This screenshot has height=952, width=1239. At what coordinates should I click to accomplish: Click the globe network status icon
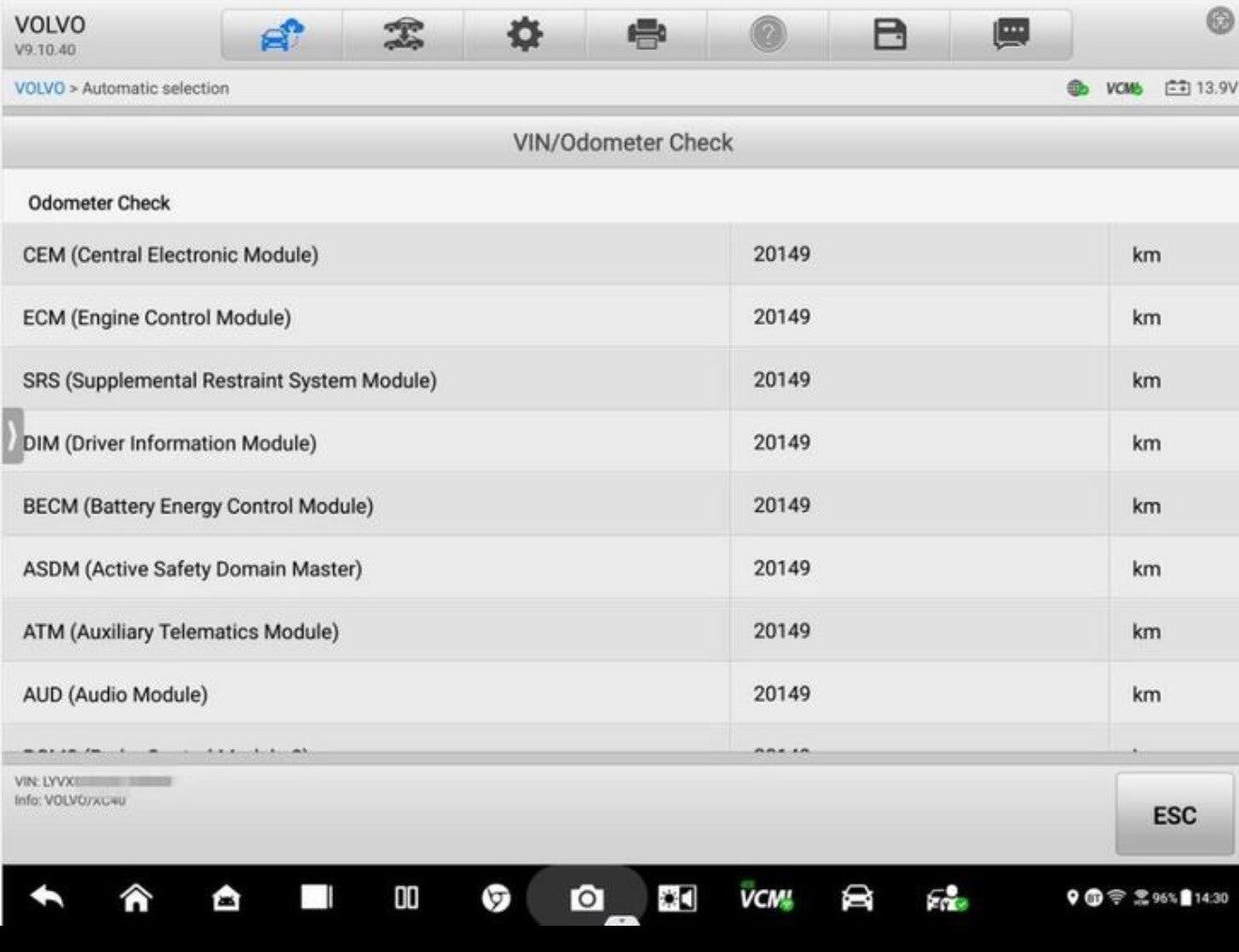tap(1078, 88)
